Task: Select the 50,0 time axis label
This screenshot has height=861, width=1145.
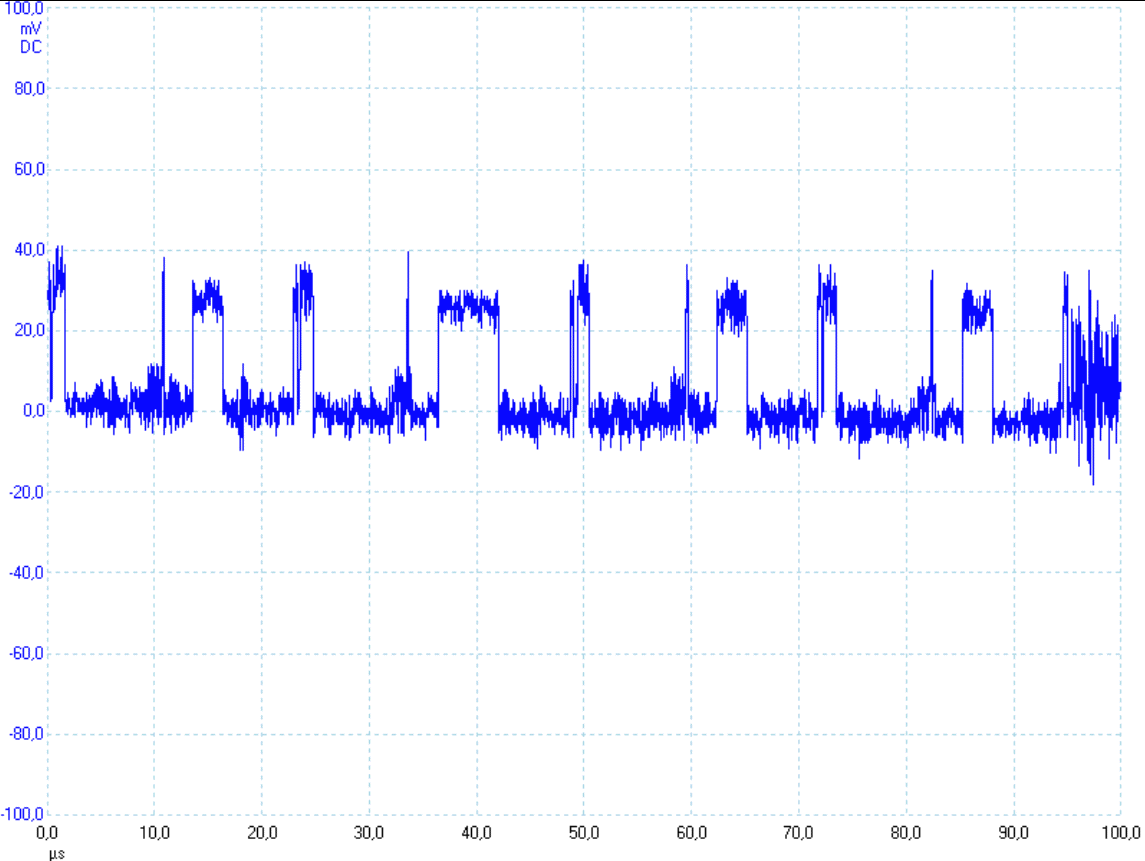Action: (584, 833)
